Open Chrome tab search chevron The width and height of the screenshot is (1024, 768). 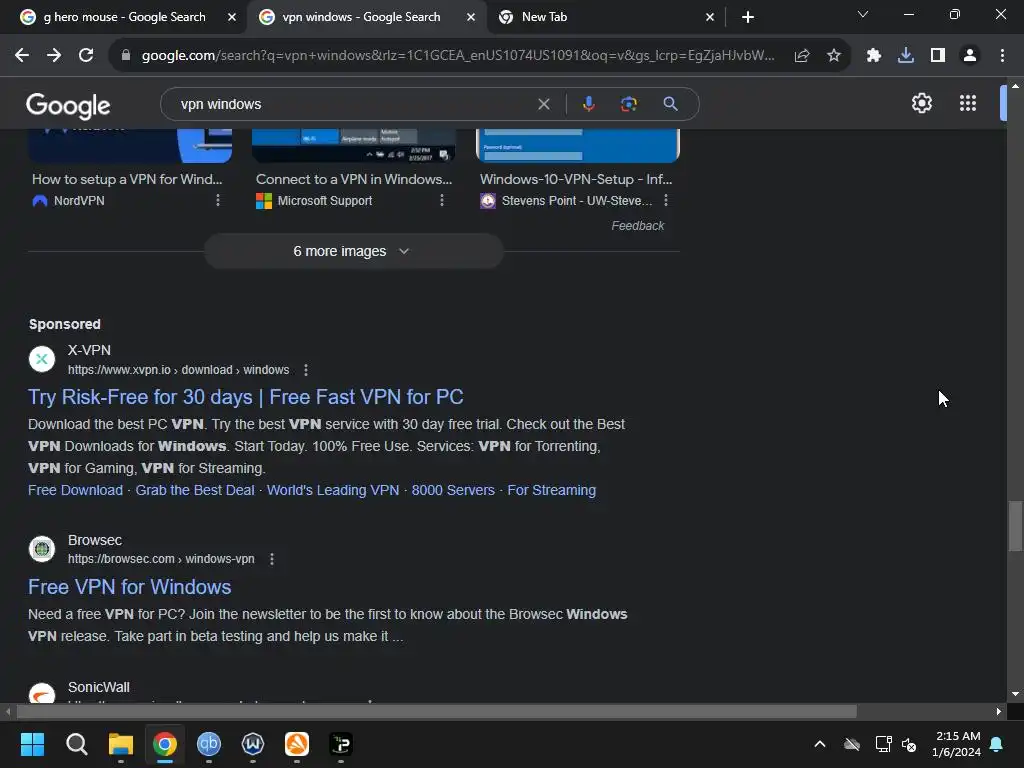coord(863,14)
